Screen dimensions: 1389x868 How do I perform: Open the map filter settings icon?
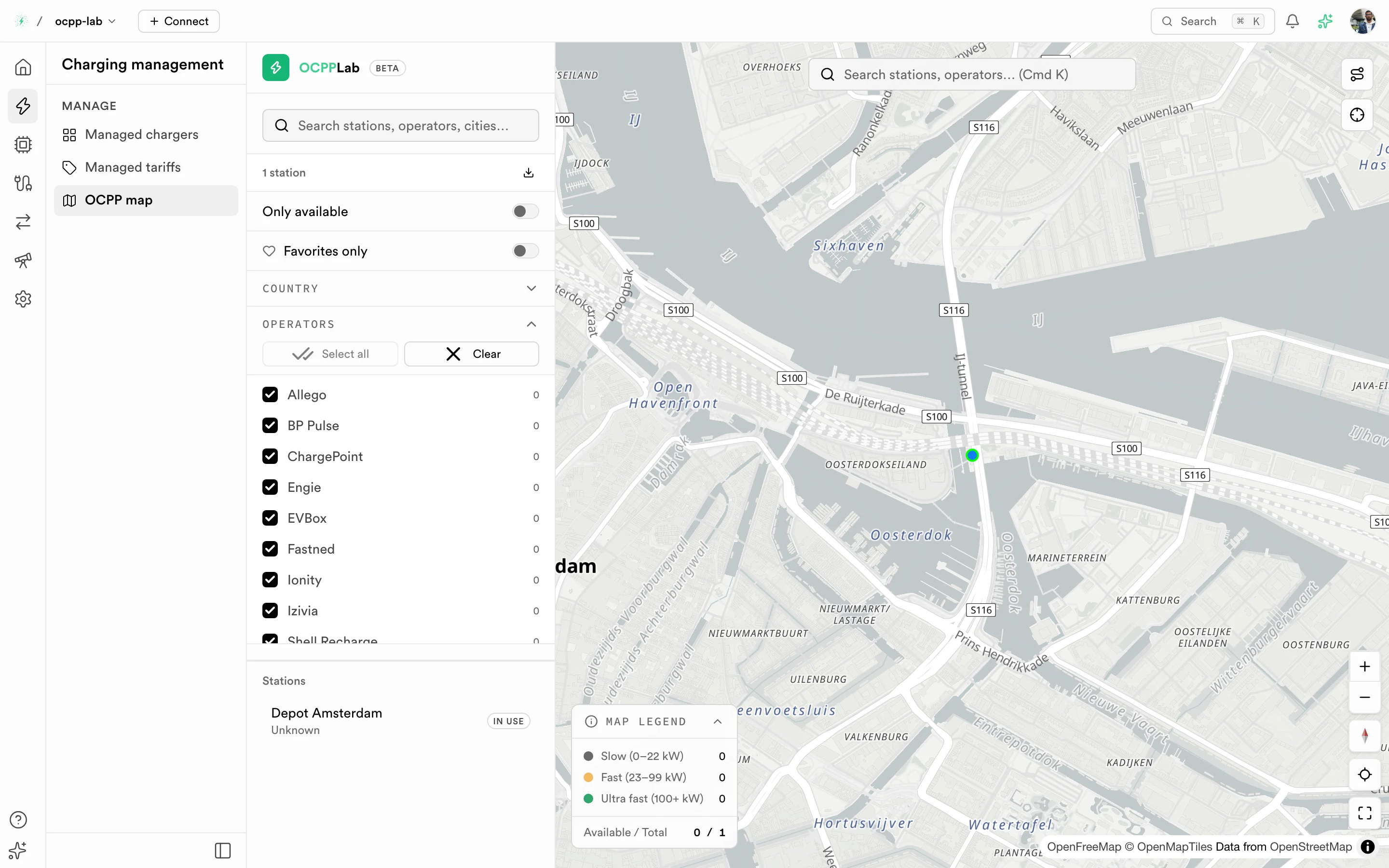tap(1357, 74)
